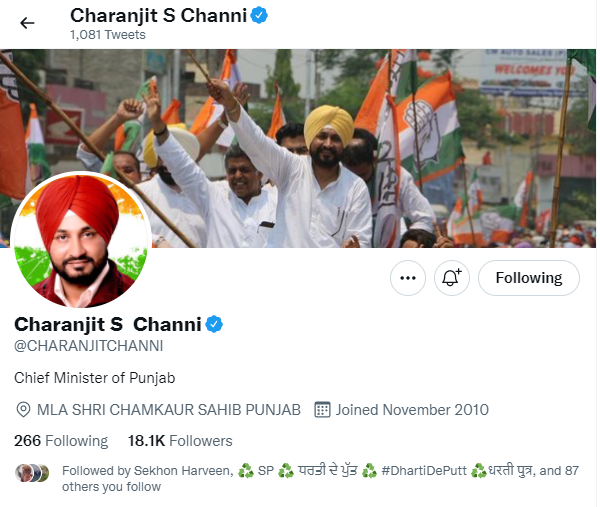
Task: Go back using the left arrow
Action: pos(27,23)
